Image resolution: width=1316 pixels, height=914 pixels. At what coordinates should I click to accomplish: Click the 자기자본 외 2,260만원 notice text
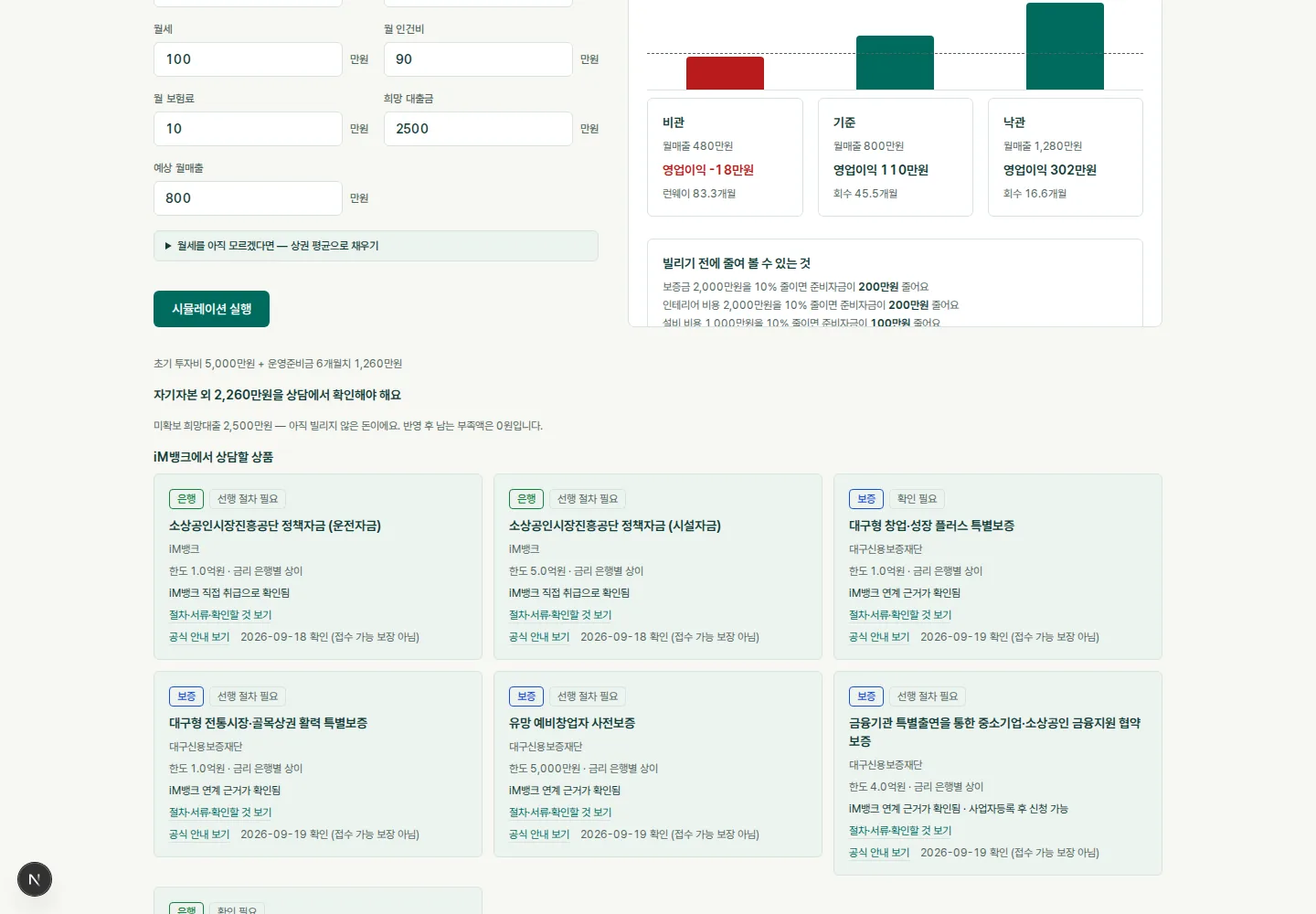click(277, 395)
